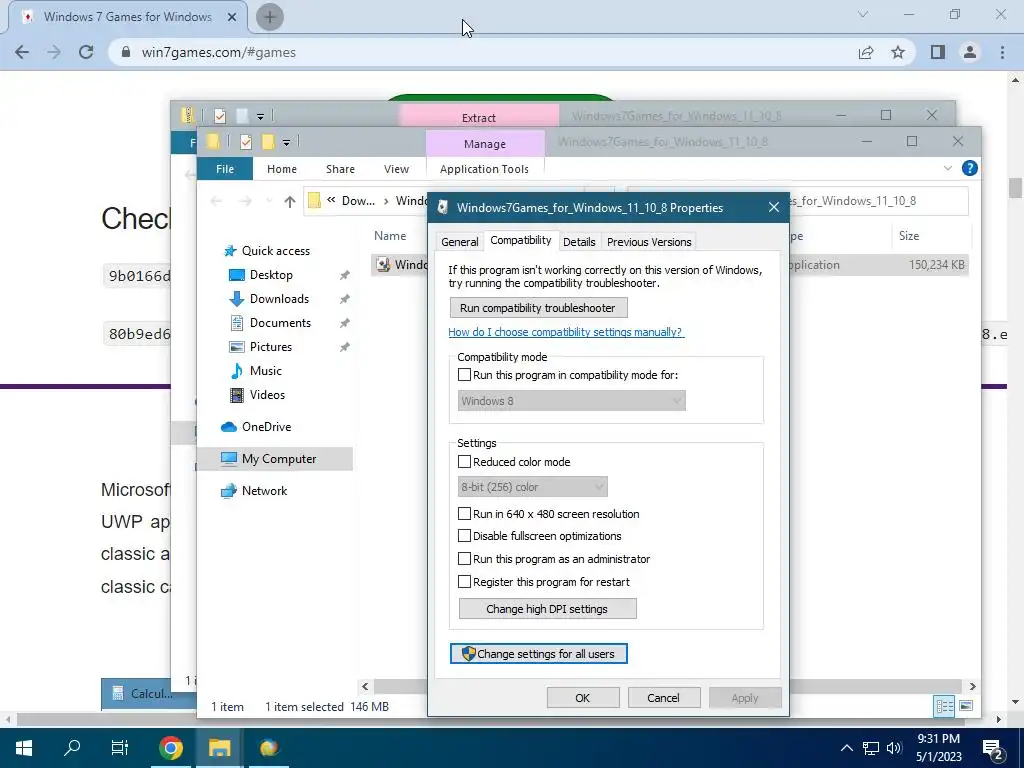Open the View ribbon tab
The height and width of the screenshot is (768, 1024).
click(x=396, y=168)
